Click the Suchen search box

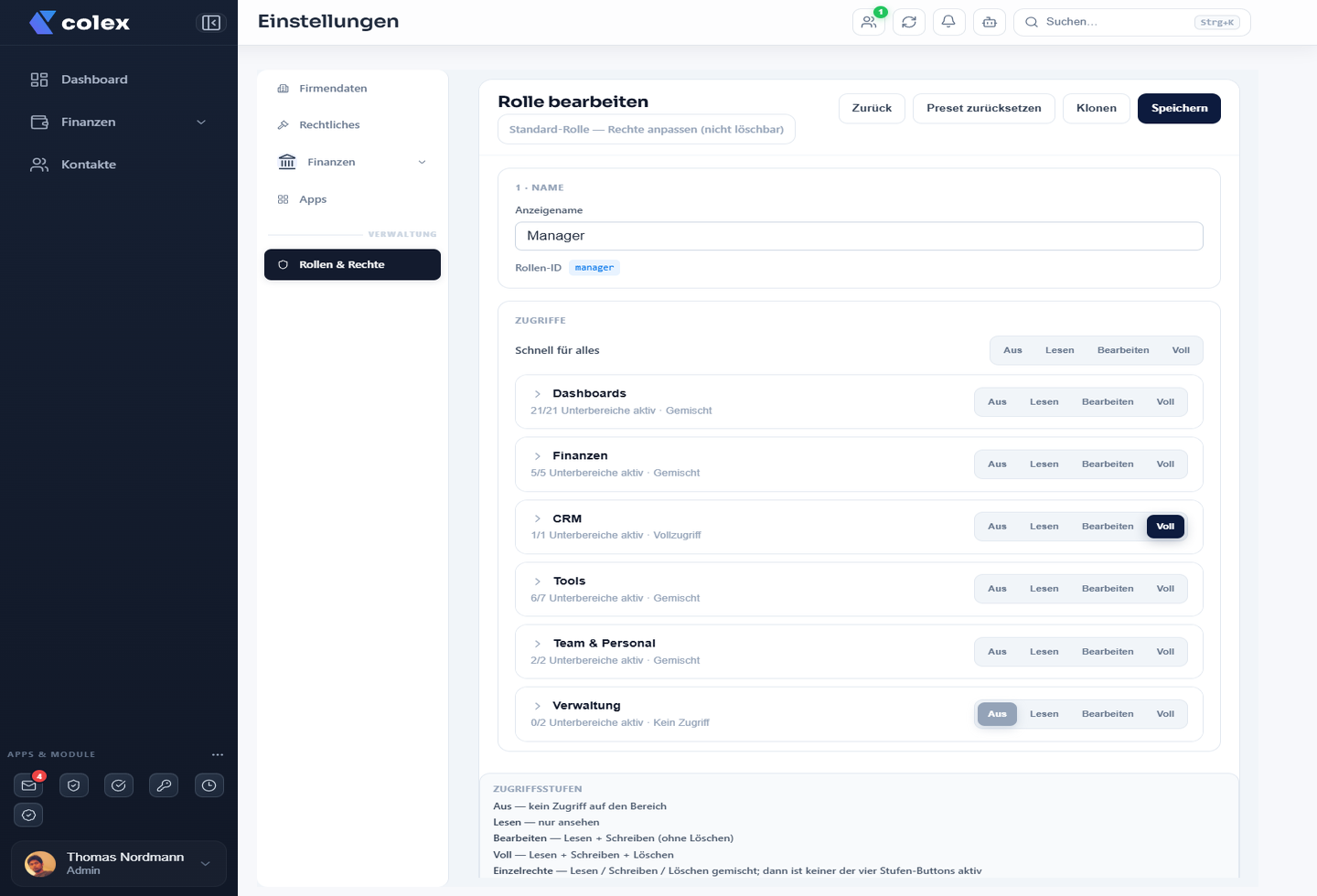point(1131,22)
